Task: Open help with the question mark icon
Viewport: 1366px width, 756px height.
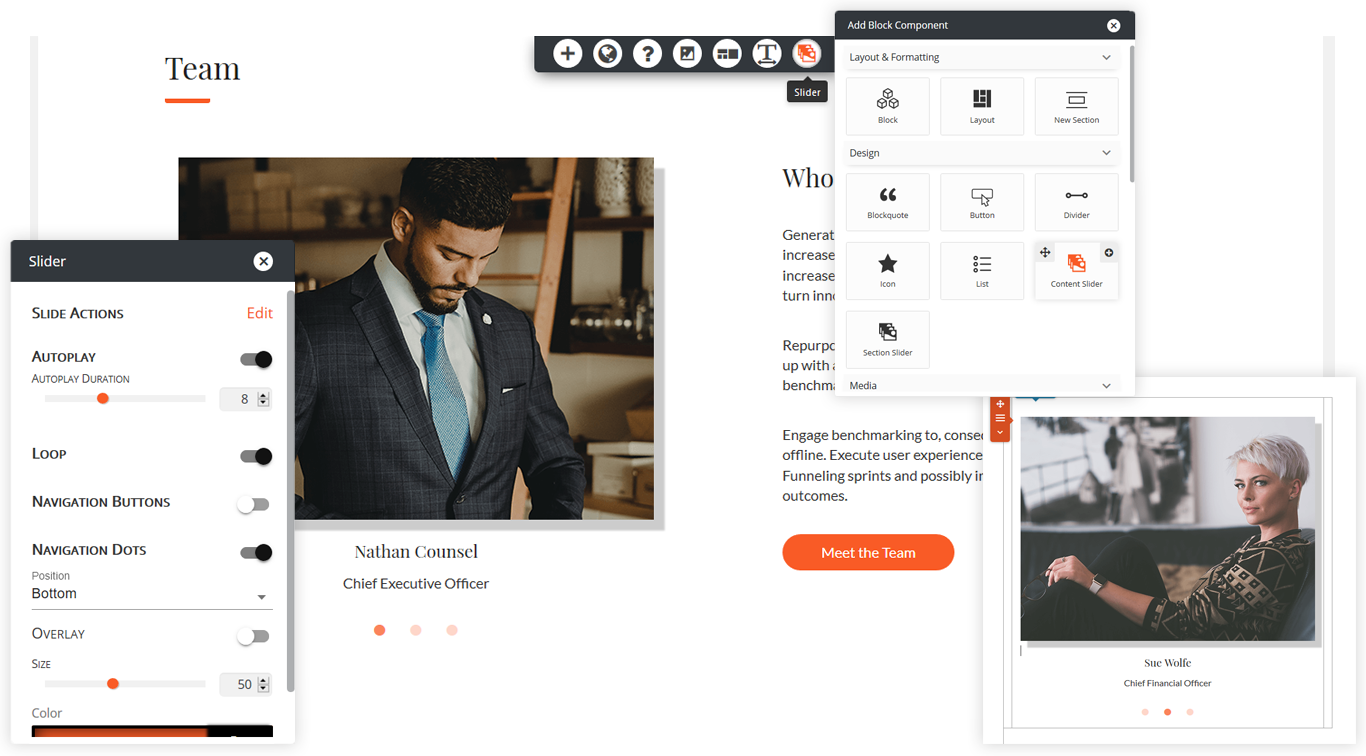Action: tap(648, 54)
